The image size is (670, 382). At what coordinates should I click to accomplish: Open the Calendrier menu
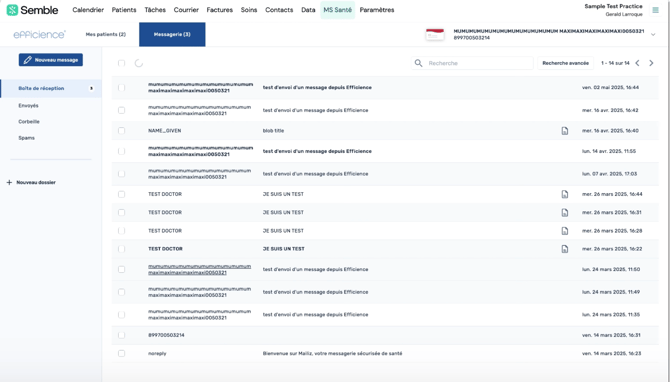[88, 10]
